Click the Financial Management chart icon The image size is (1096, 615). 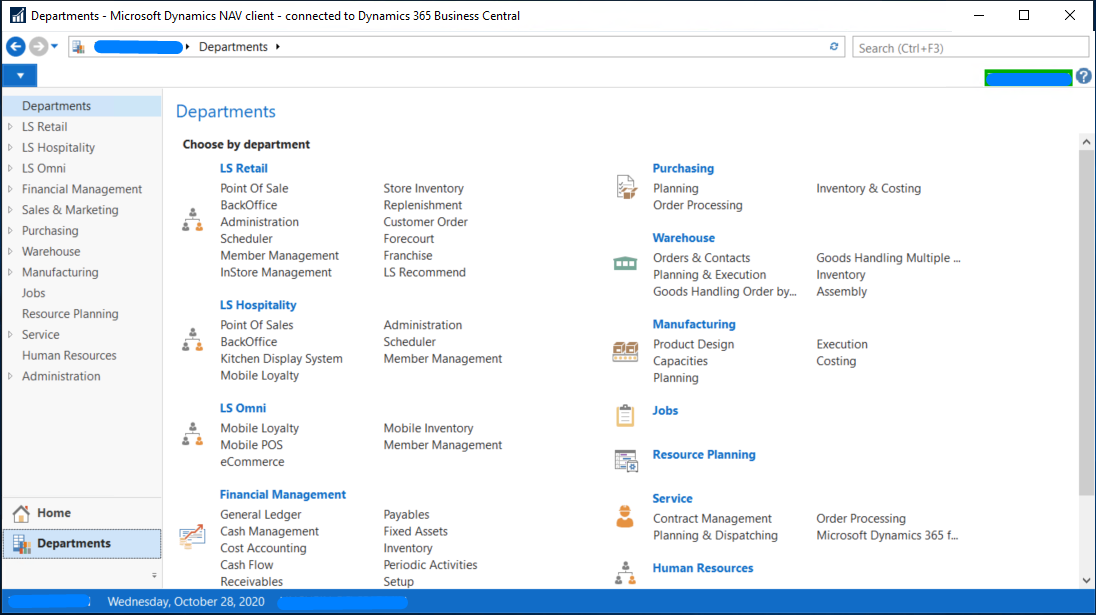(x=192, y=536)
